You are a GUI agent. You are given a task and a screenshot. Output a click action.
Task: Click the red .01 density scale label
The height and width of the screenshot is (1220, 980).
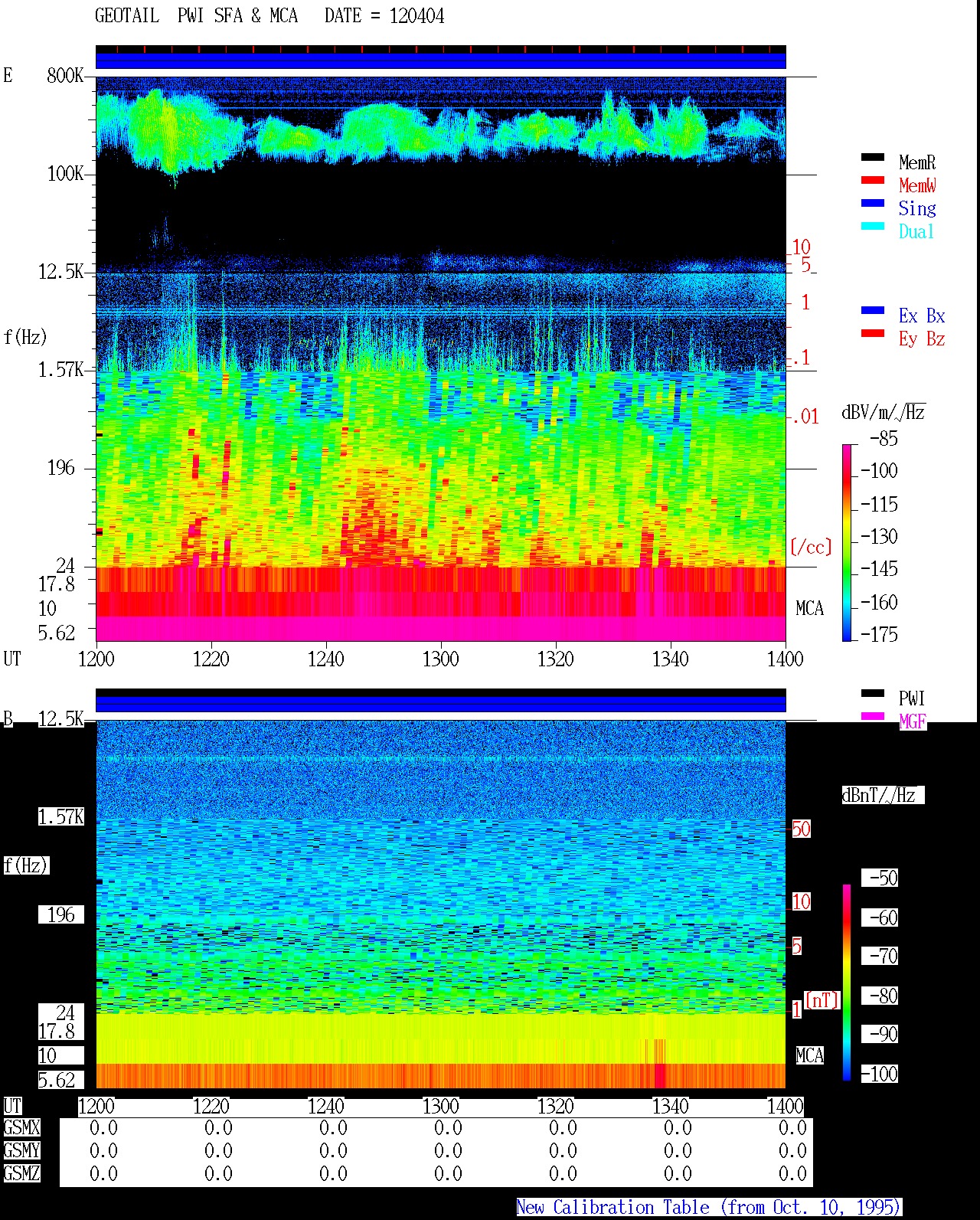pos(805,417)
